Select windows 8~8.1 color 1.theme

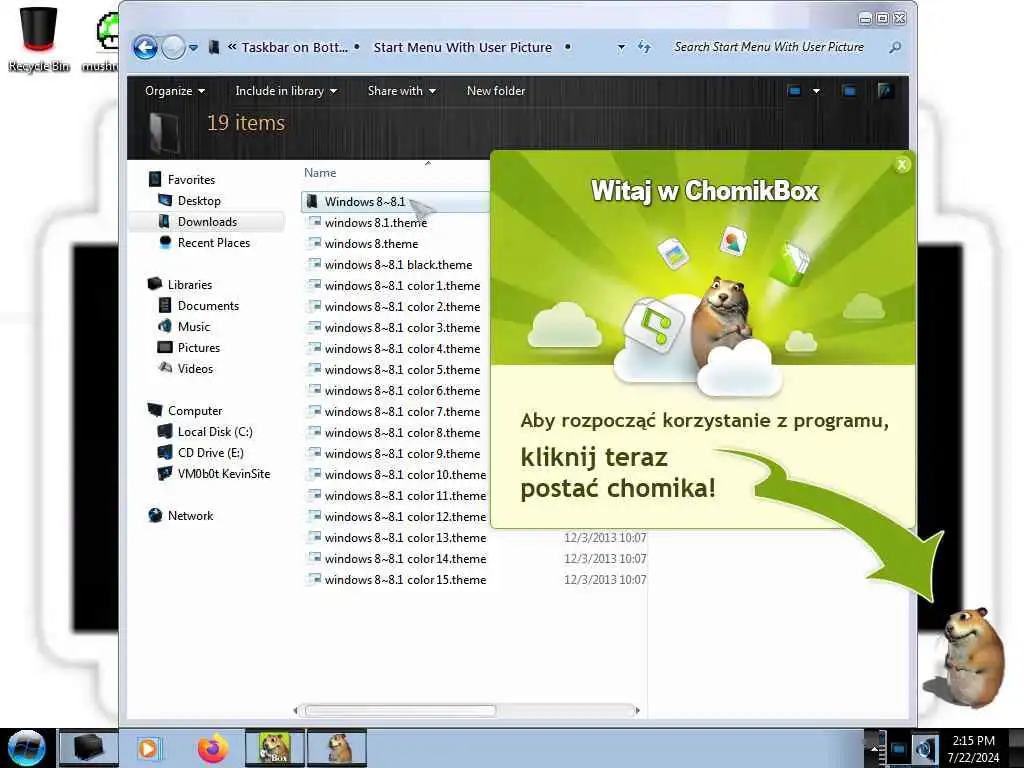[402, 285]
